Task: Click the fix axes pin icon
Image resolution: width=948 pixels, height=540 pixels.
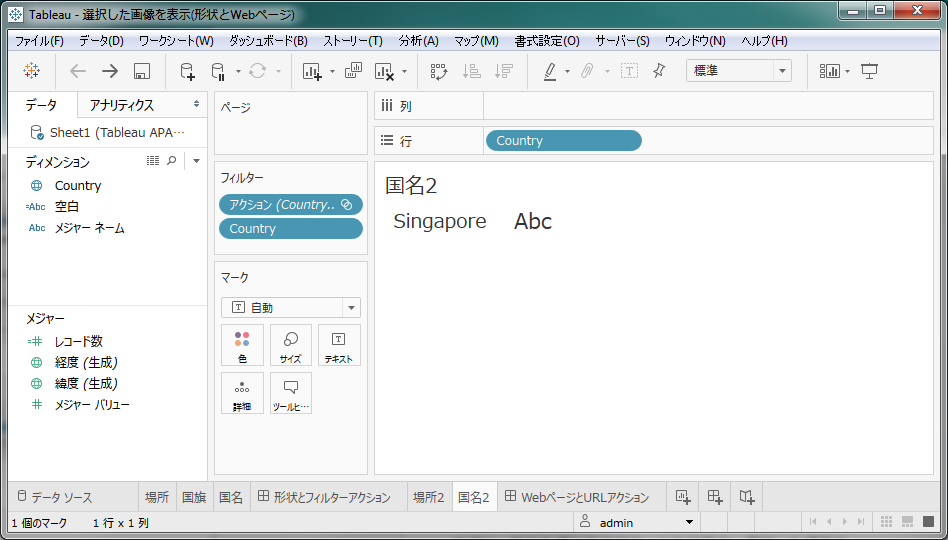Action: 659,71
